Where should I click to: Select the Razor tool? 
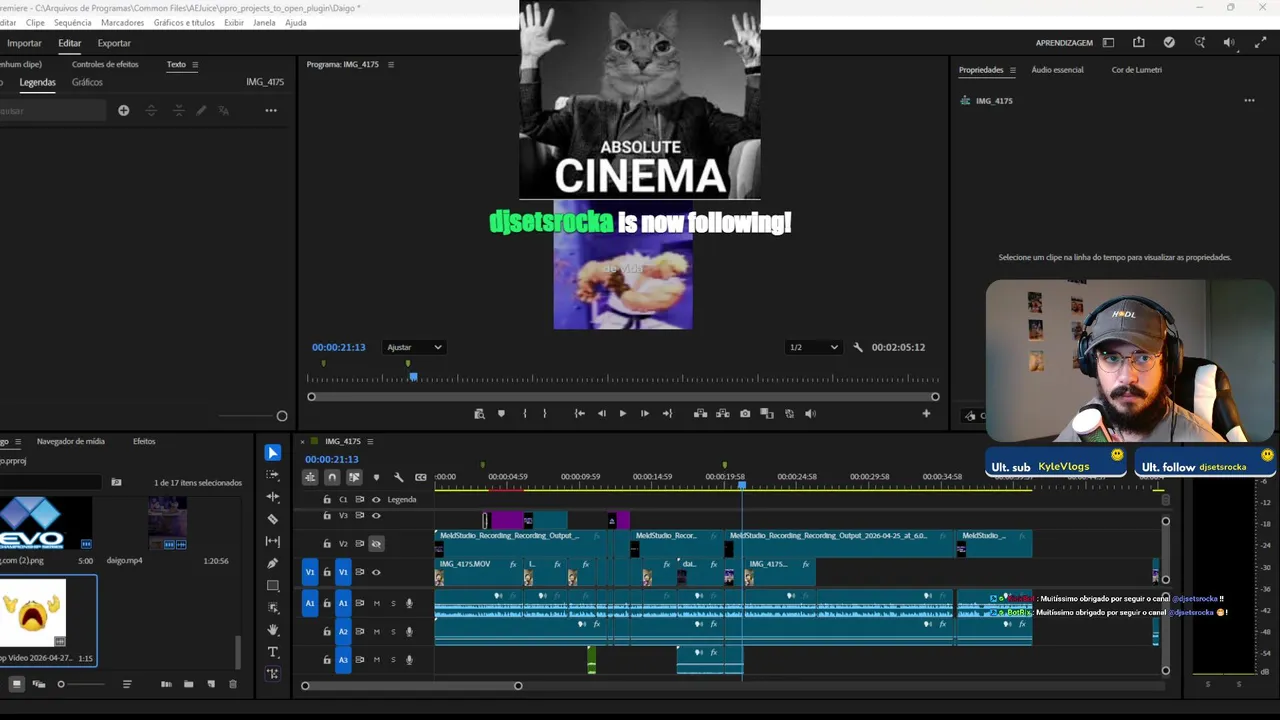[273, 519]
